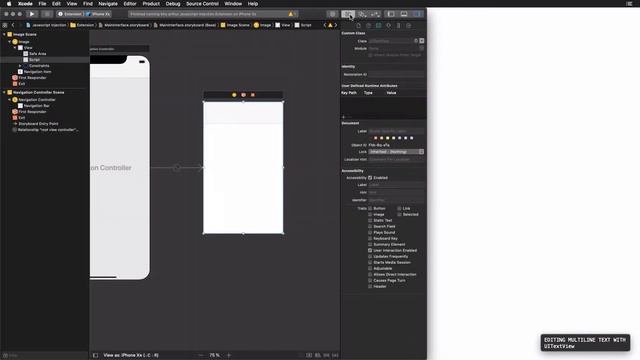The width and height of the screenshot is (640, 360).
Task: Open the Identity inspector icon
Action: click(x=378, y=25)
